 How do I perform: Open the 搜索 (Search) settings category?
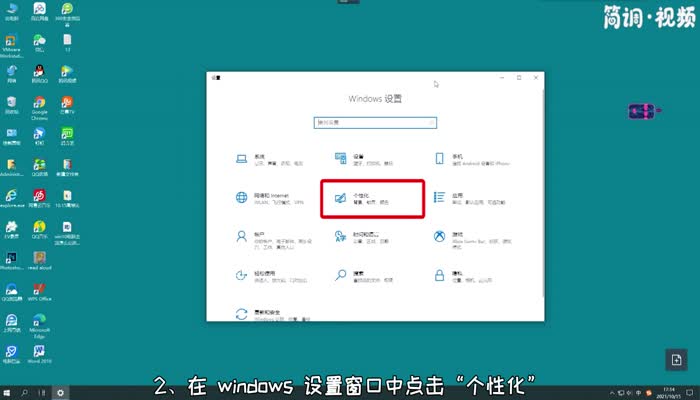[x=364, y=276]
